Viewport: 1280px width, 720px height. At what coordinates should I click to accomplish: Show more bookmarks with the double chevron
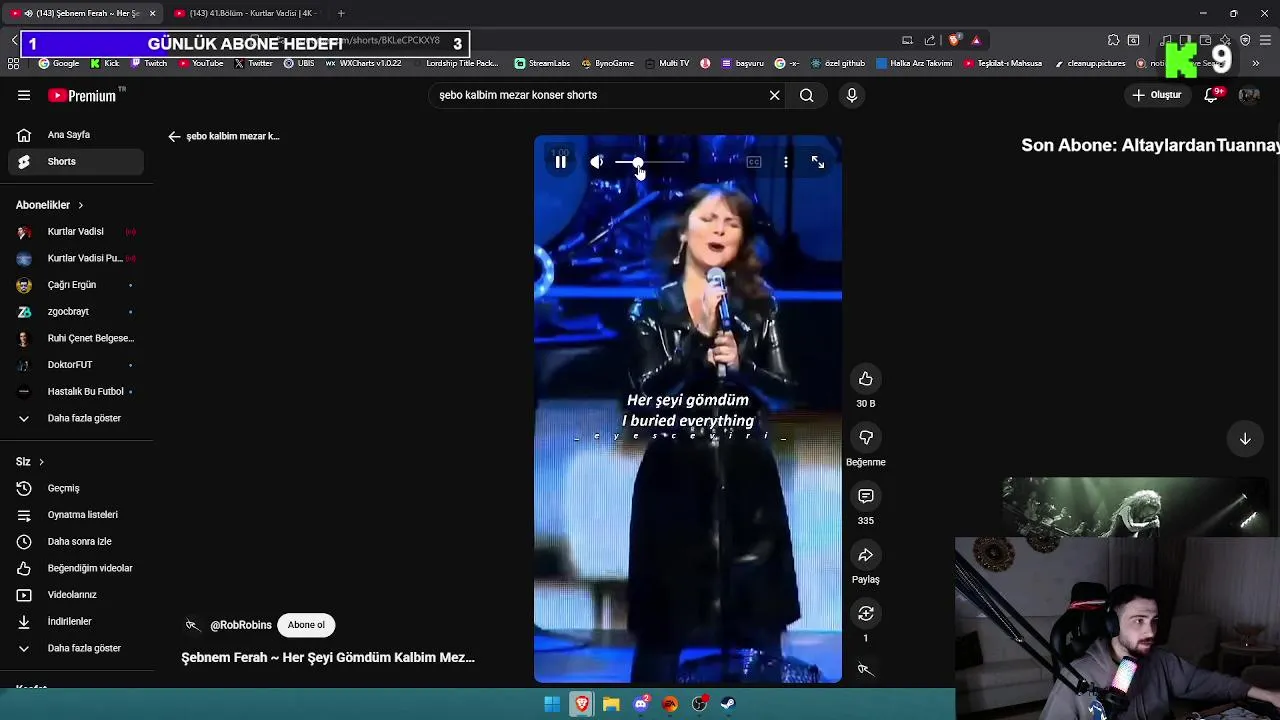pos(1256,63)
